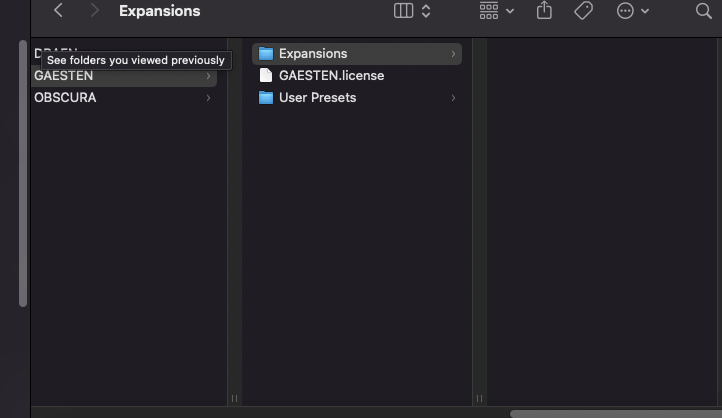722x418 pixels.
Task: Click the first column resize handle
Action: (x=235, y=398)
